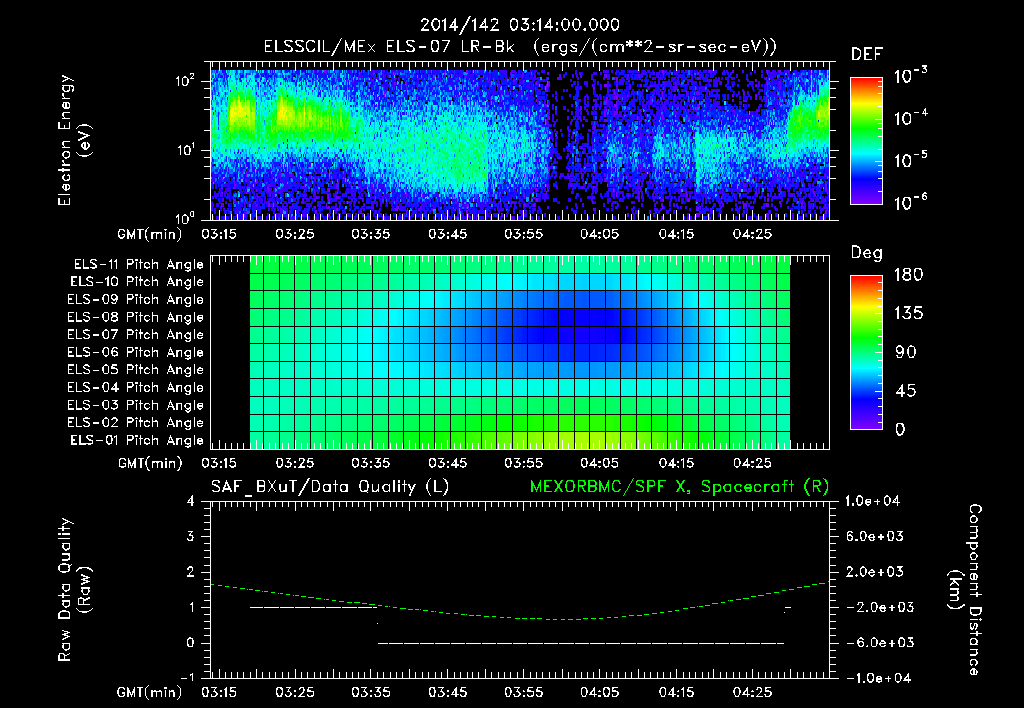1024x708 pixels.
Task: Click the Component Distance (km) axis label
Action: (x=965, y=590)
